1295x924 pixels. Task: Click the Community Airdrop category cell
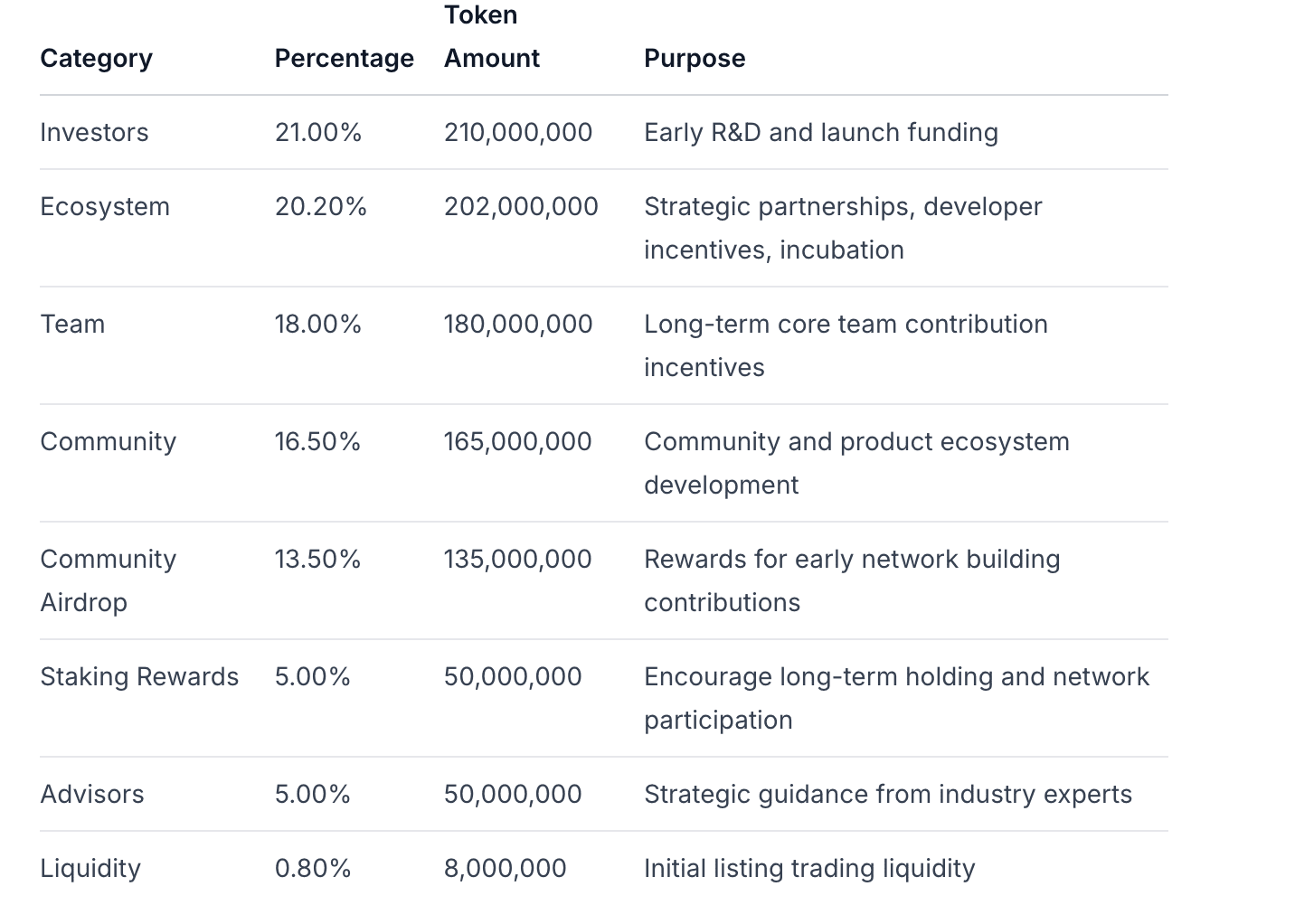pos(108,580)
